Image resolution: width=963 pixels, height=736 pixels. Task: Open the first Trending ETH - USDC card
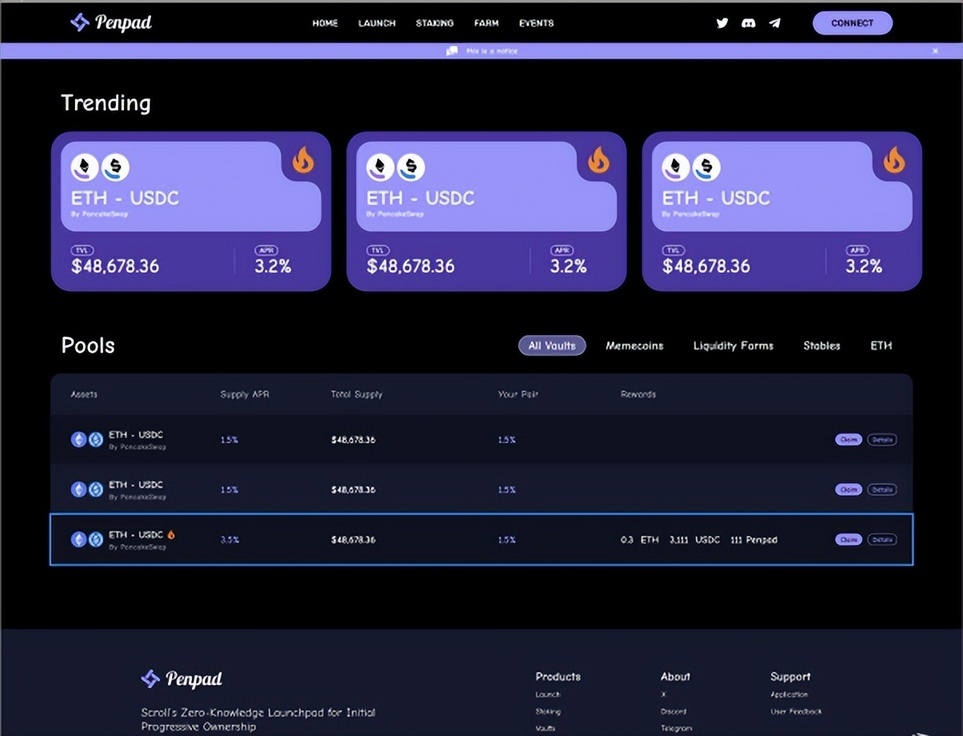tap(191, 211)
